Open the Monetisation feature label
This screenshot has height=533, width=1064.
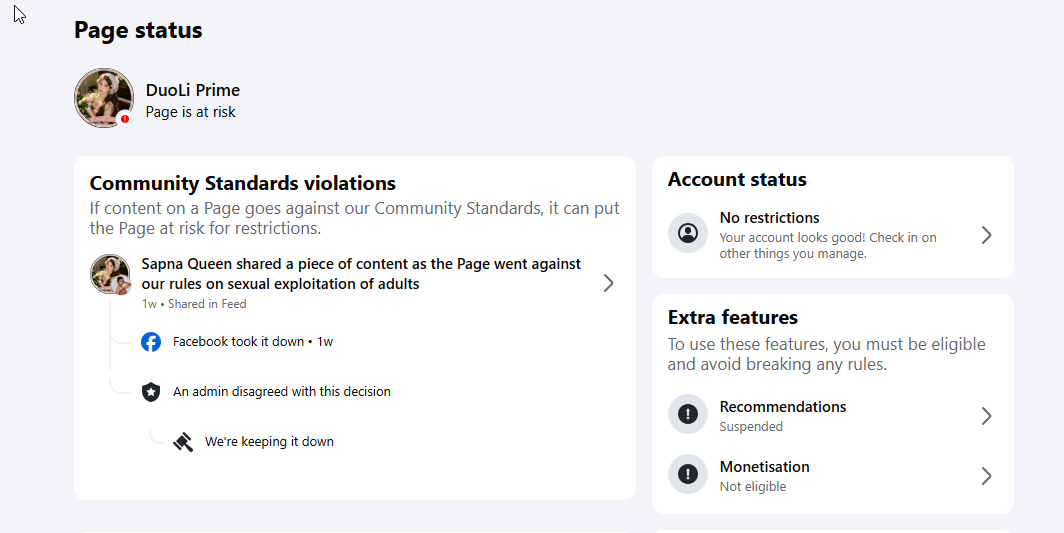click(x=765, y=466)
